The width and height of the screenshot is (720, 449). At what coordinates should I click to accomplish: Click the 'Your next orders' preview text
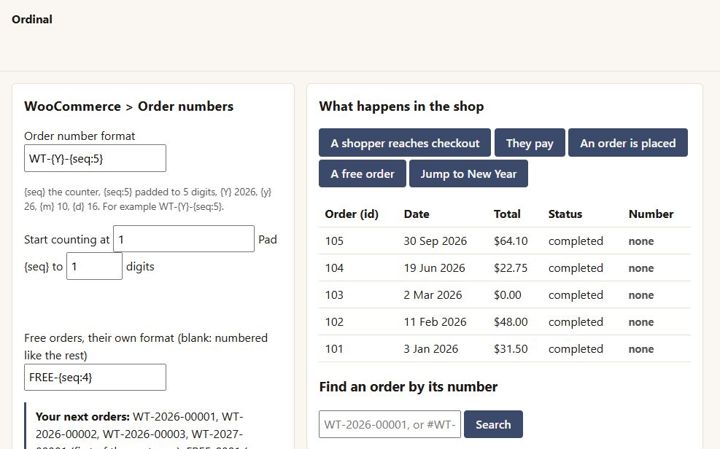[x=142, y=430]
